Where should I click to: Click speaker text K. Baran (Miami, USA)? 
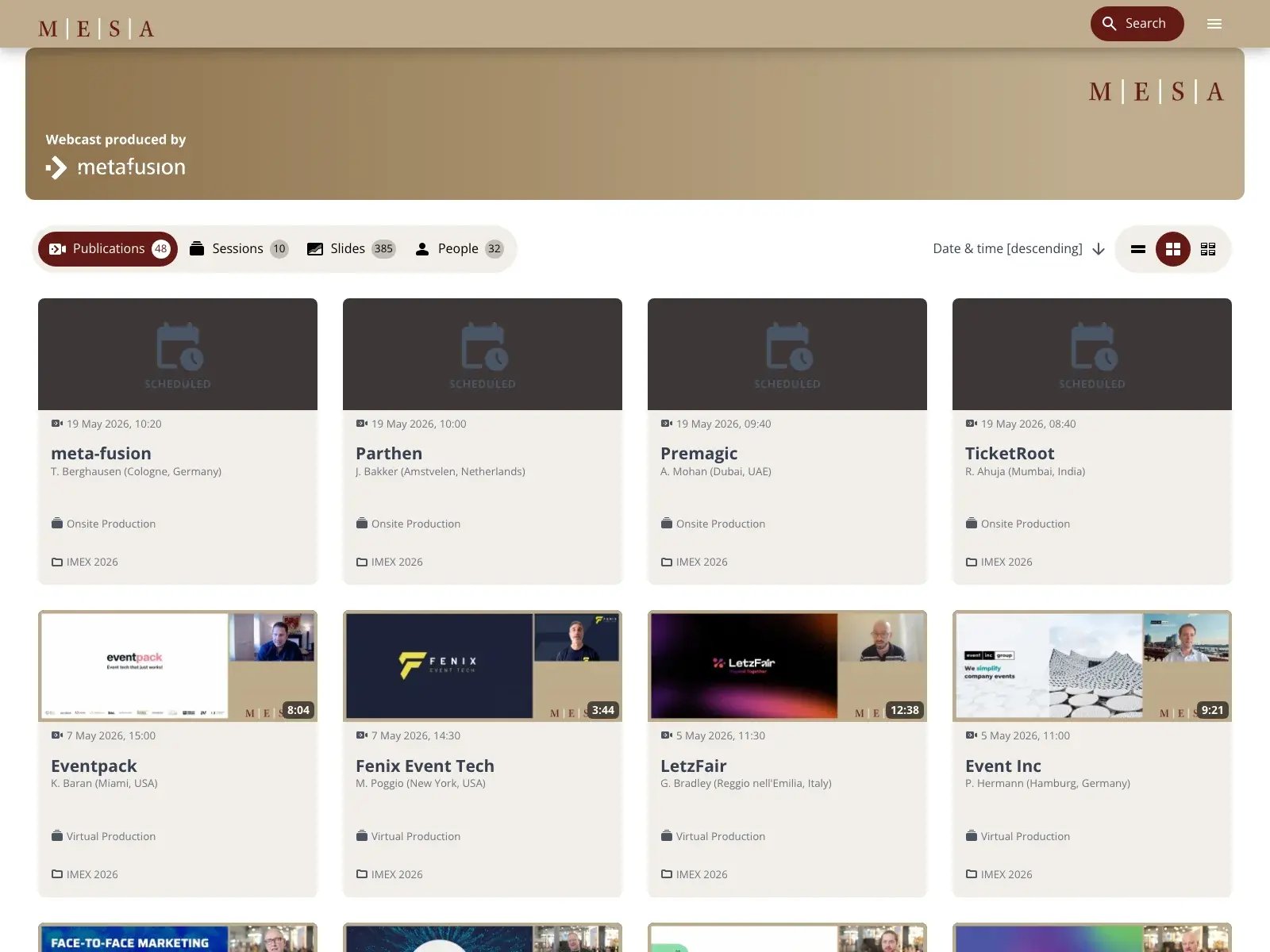104,783
